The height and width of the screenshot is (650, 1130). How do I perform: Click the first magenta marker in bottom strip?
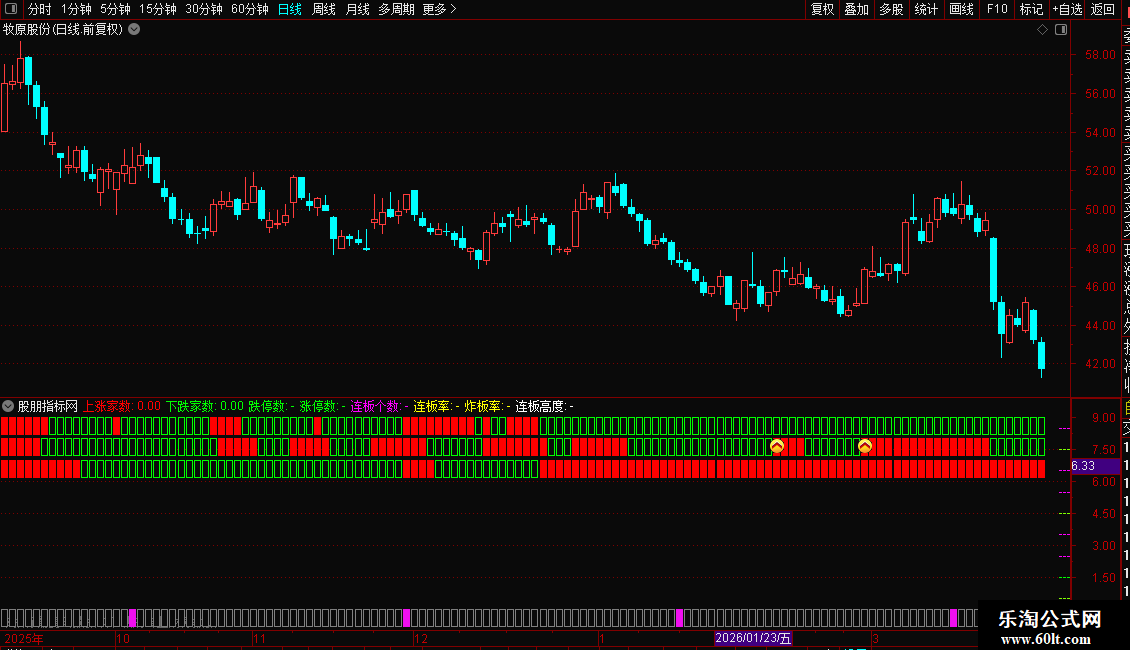tap(132, 618)
